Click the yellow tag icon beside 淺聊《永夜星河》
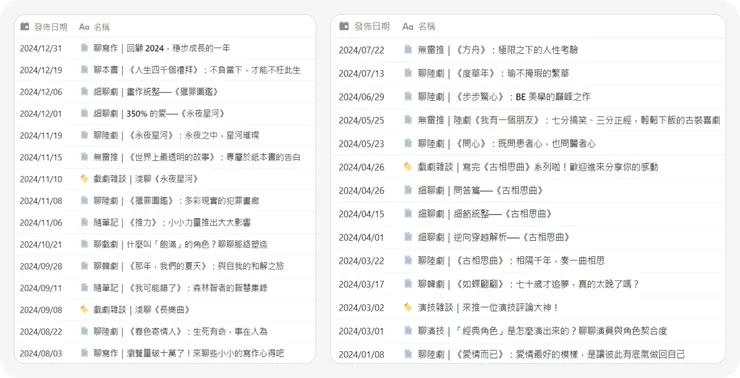Screen dimensions: 740x378 pyautogui.click(x=84, y=178)
